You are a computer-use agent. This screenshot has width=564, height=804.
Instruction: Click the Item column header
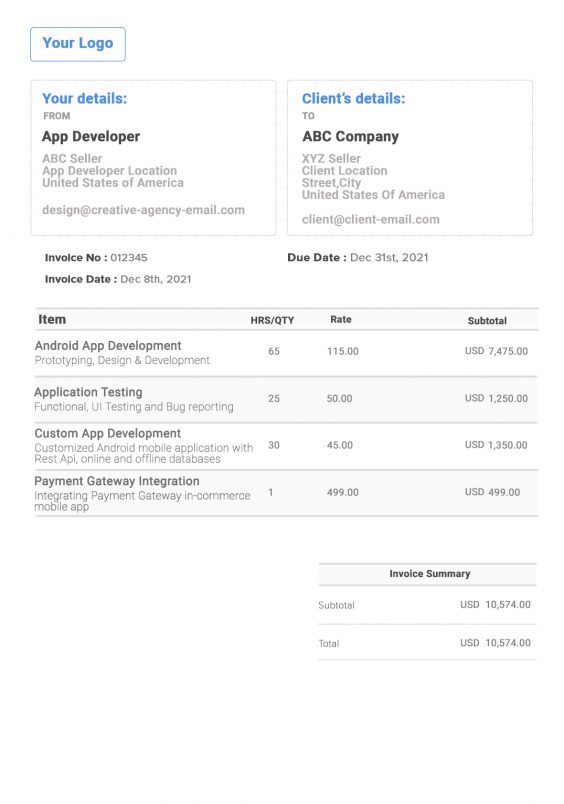click(52, 319)
